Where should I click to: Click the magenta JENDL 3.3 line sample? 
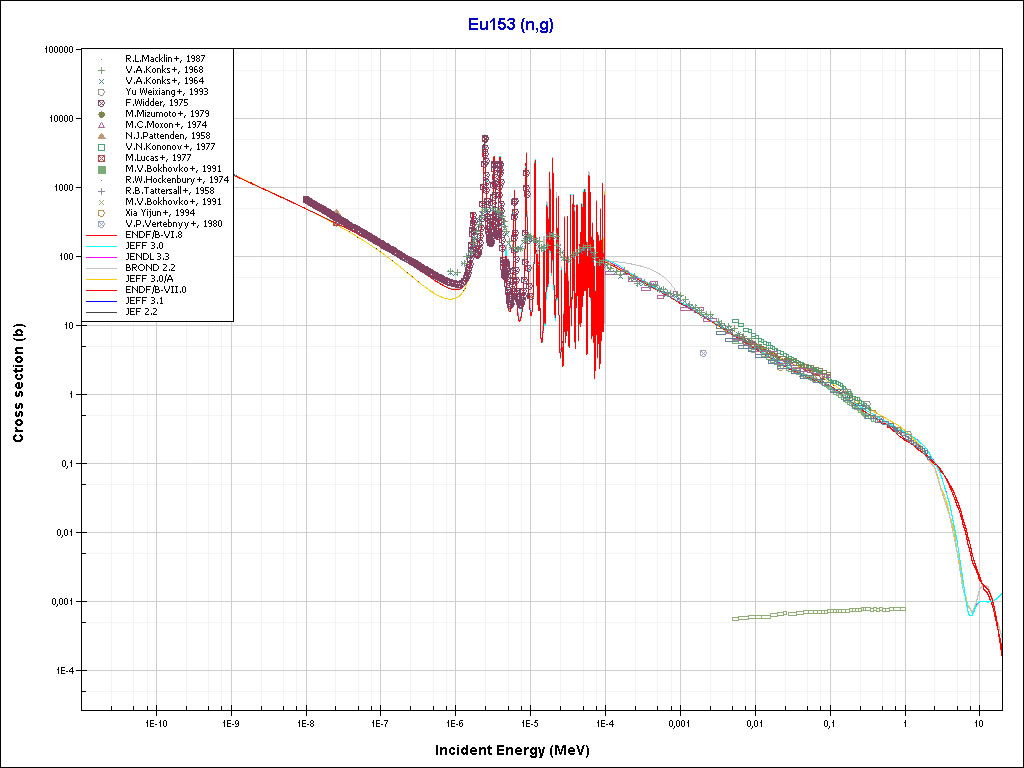101,257
